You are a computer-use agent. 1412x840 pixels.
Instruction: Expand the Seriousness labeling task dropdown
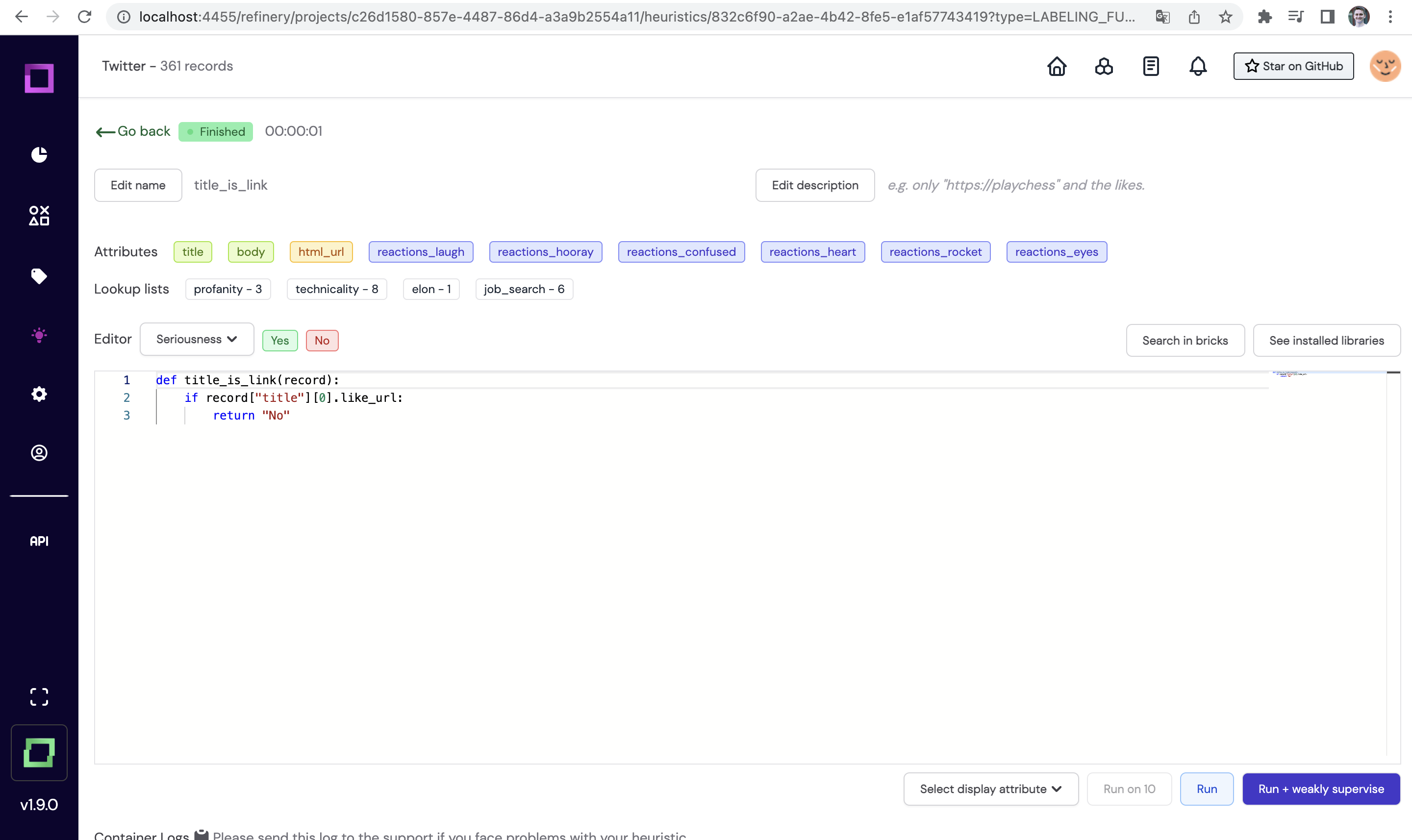click(x=197, y=339)
